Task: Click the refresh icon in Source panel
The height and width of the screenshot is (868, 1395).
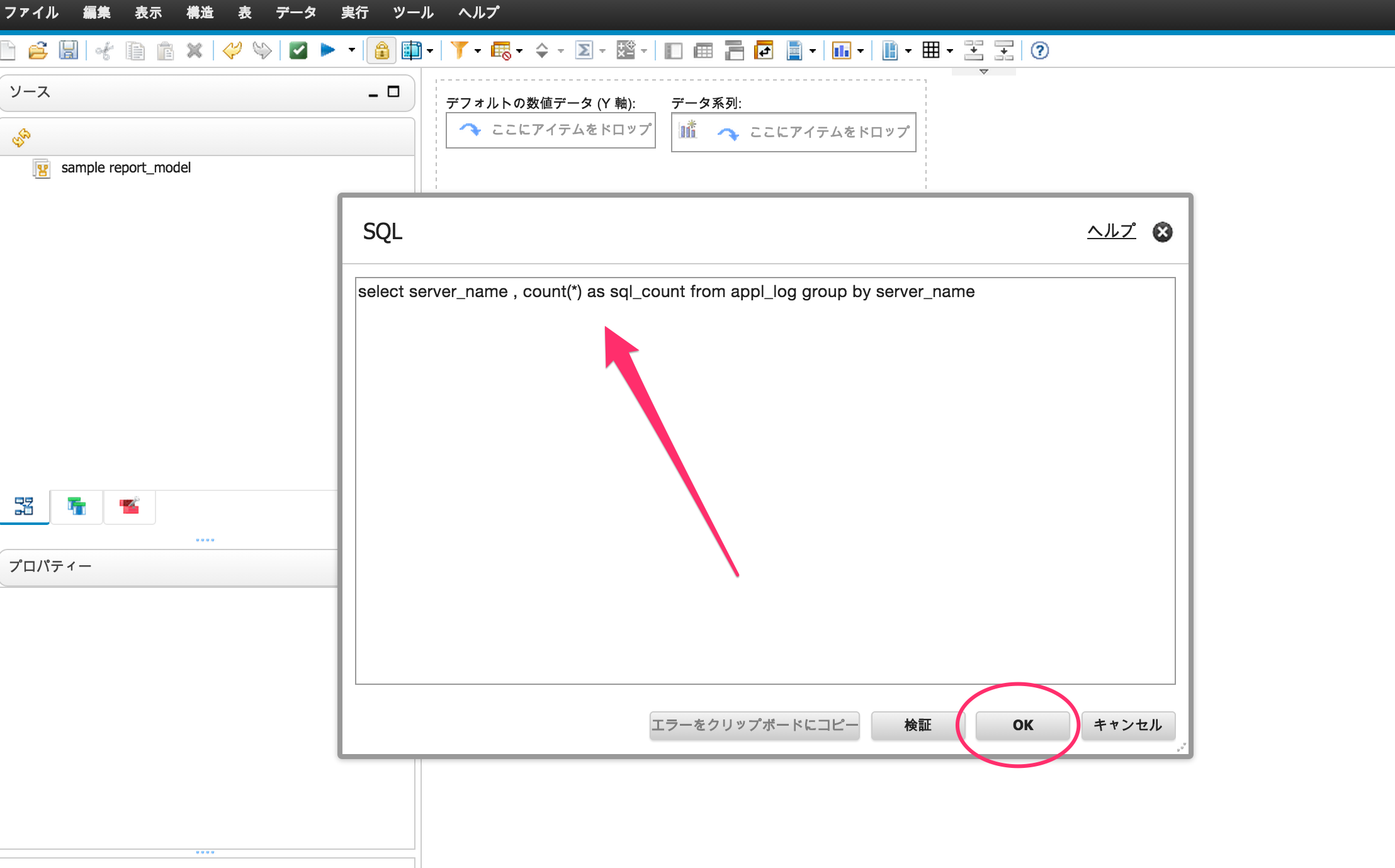Action: (21, 137)
